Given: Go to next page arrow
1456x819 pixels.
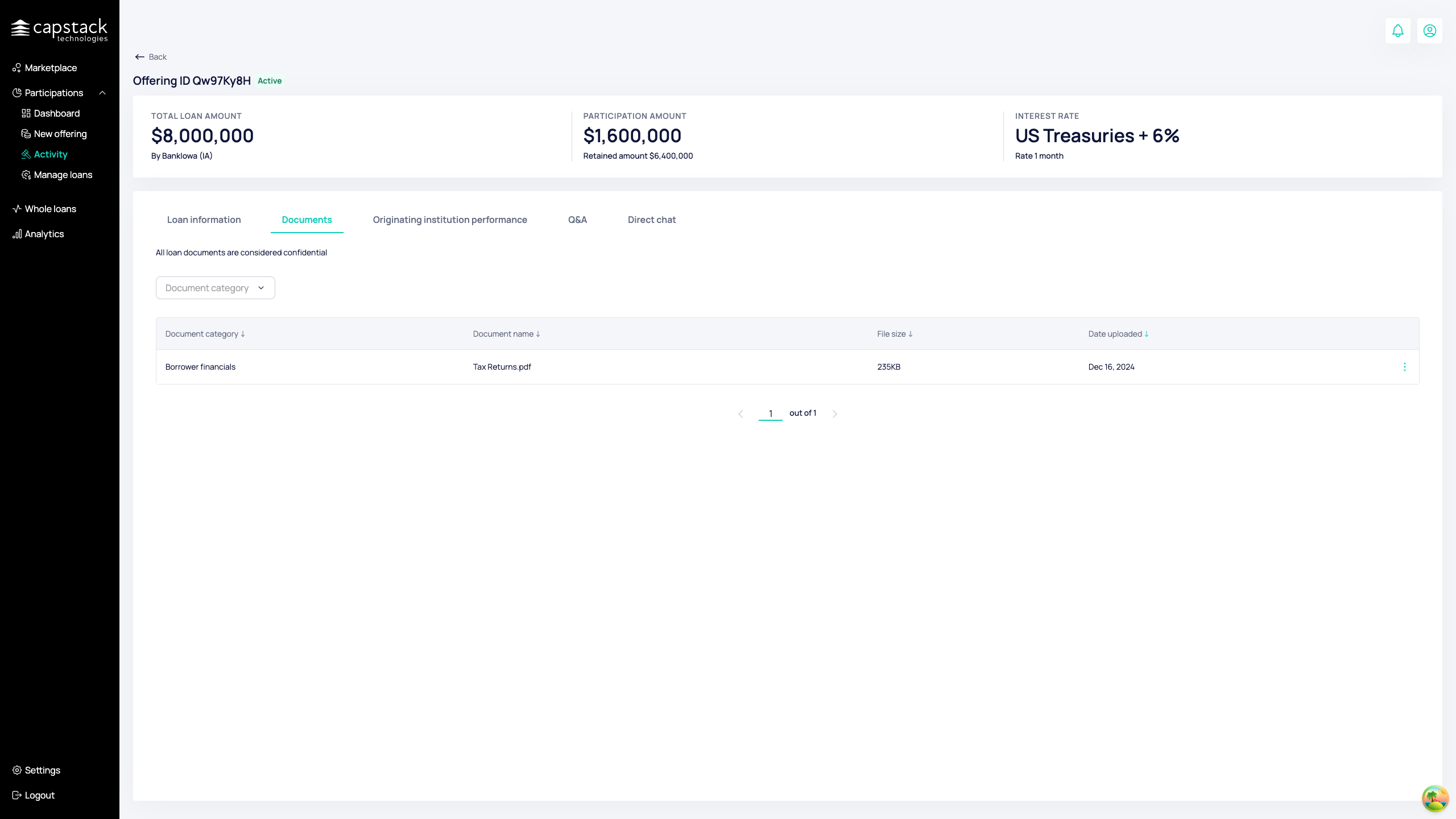Looking at the screenshot, I should coord(834,414).
